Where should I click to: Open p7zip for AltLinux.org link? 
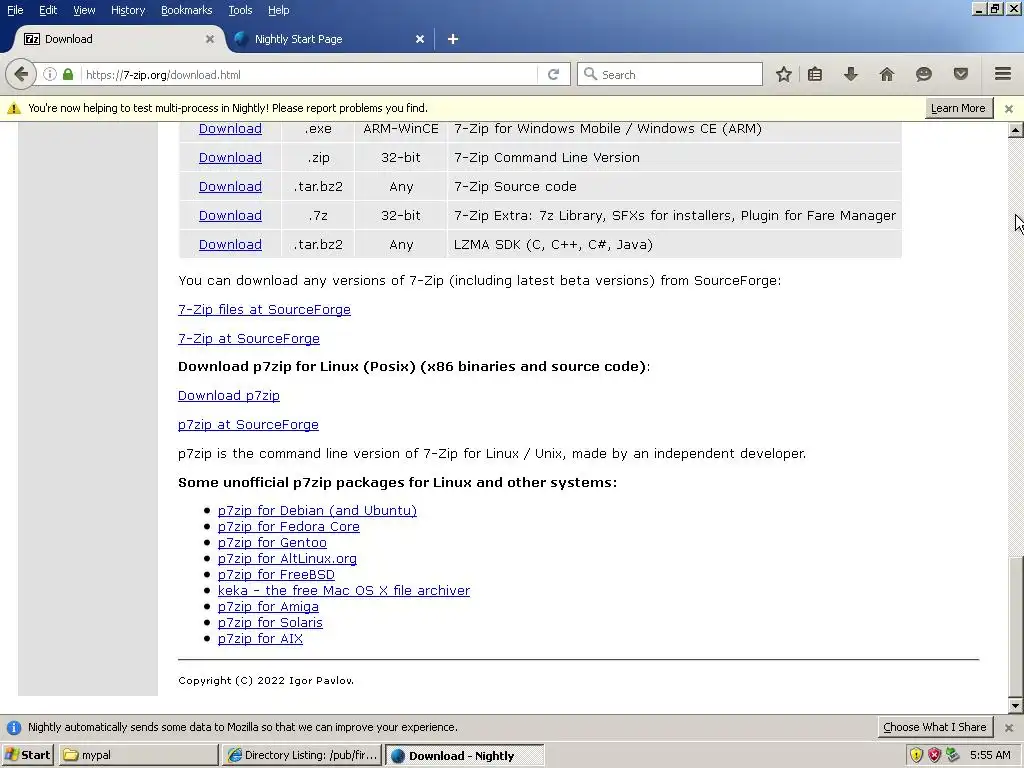(287, 558)
